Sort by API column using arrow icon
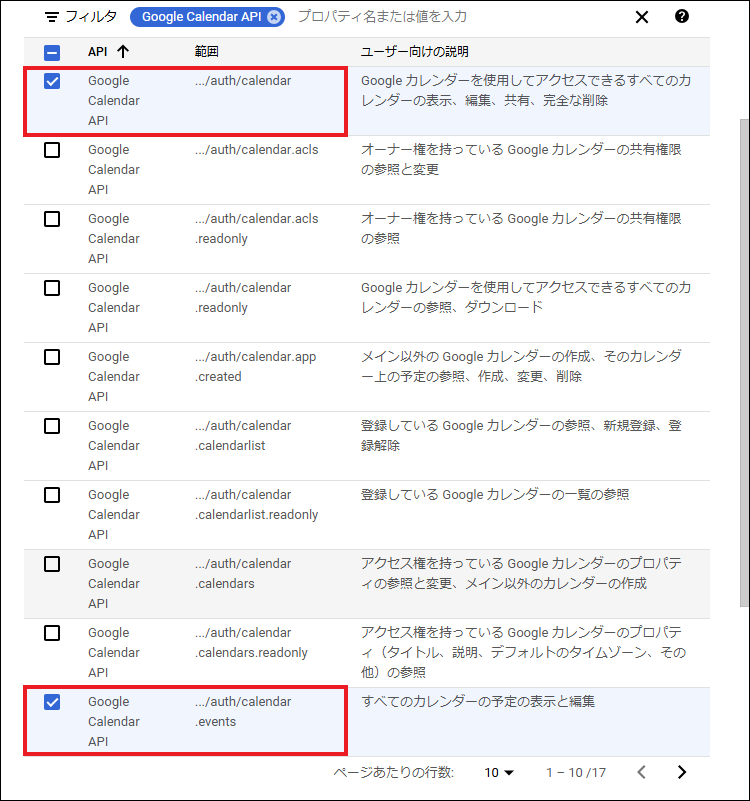 click(123, 52)
